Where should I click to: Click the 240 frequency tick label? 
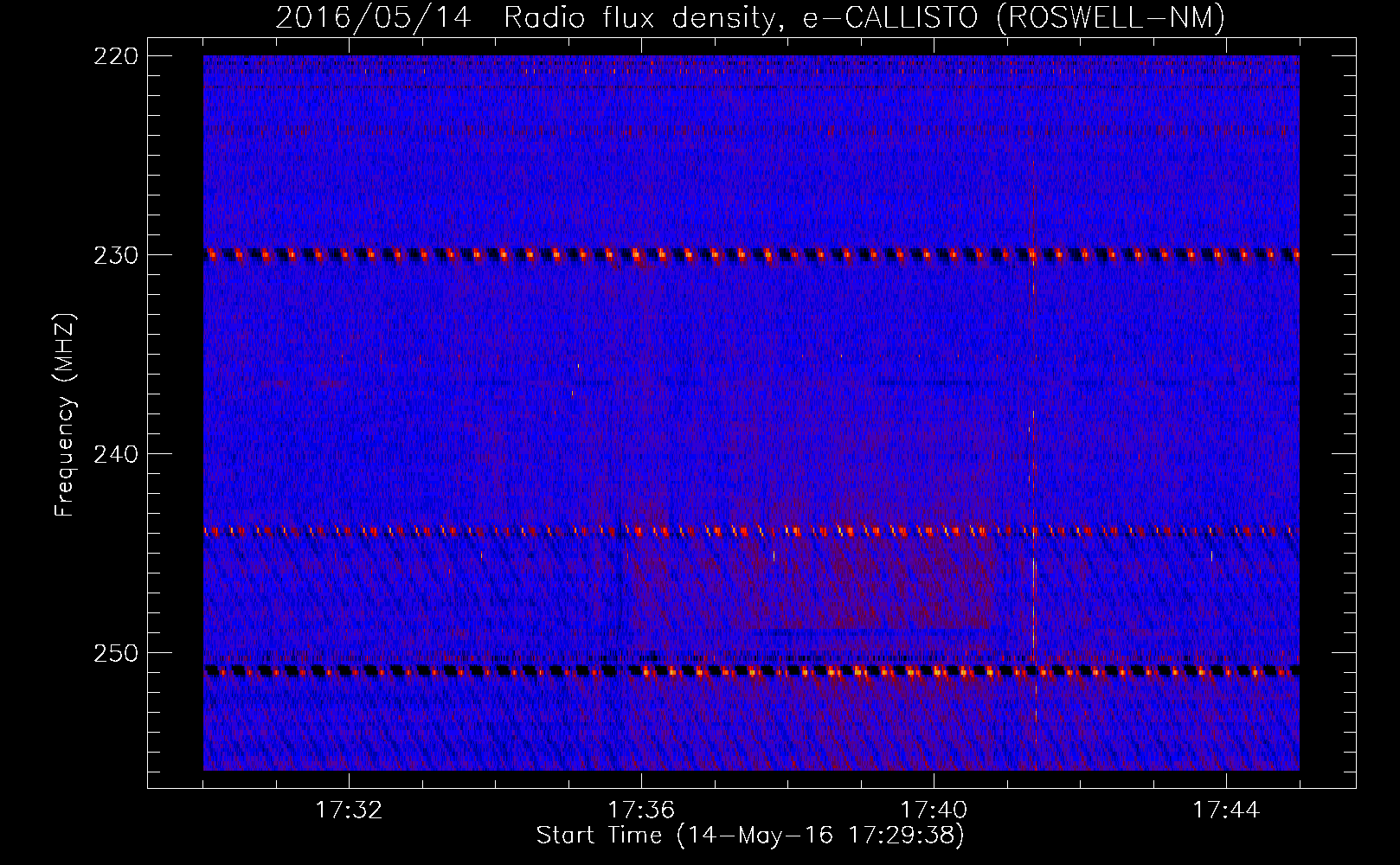(115, 454)
